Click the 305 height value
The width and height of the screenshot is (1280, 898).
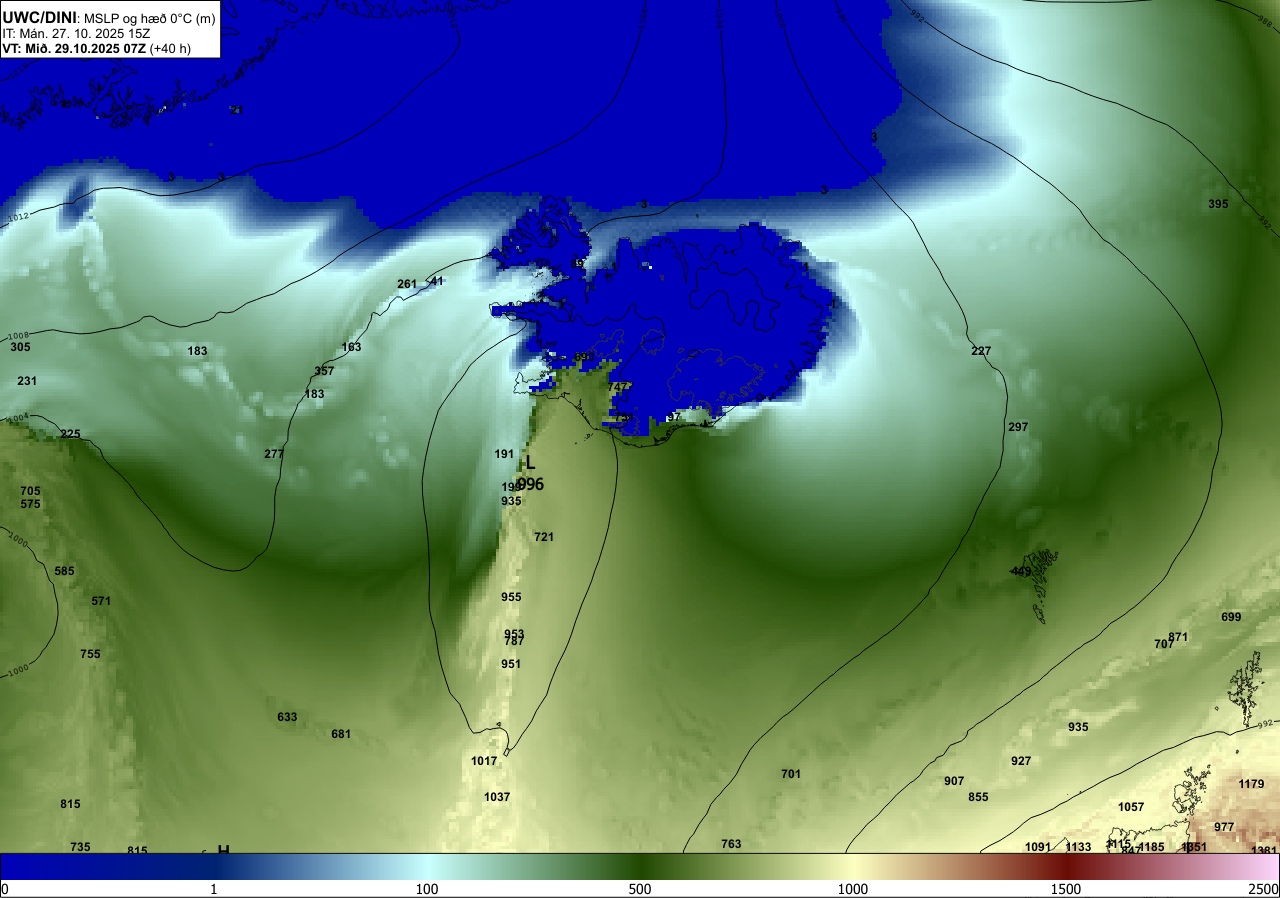coord(21,347)
